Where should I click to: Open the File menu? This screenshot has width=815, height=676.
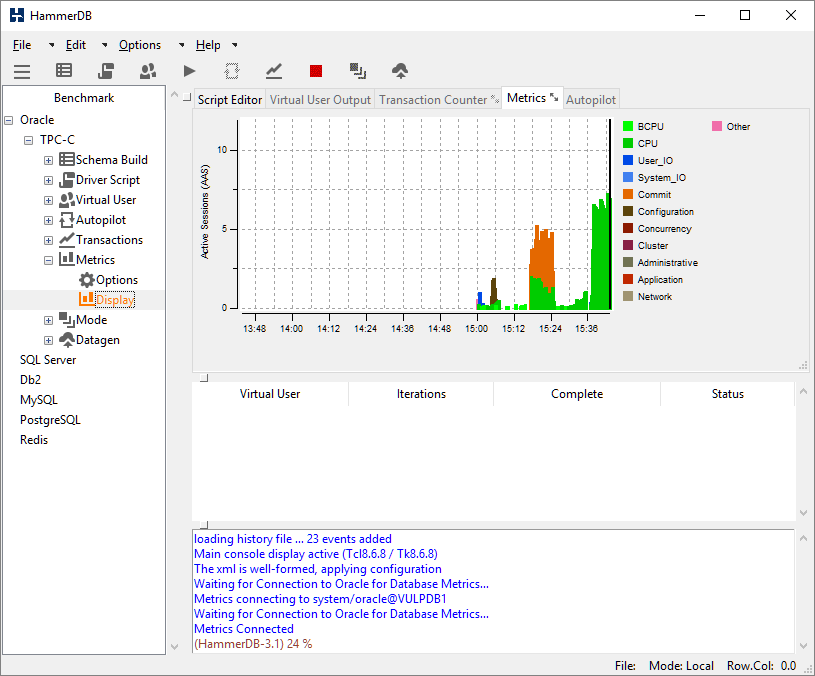(22, 45)
